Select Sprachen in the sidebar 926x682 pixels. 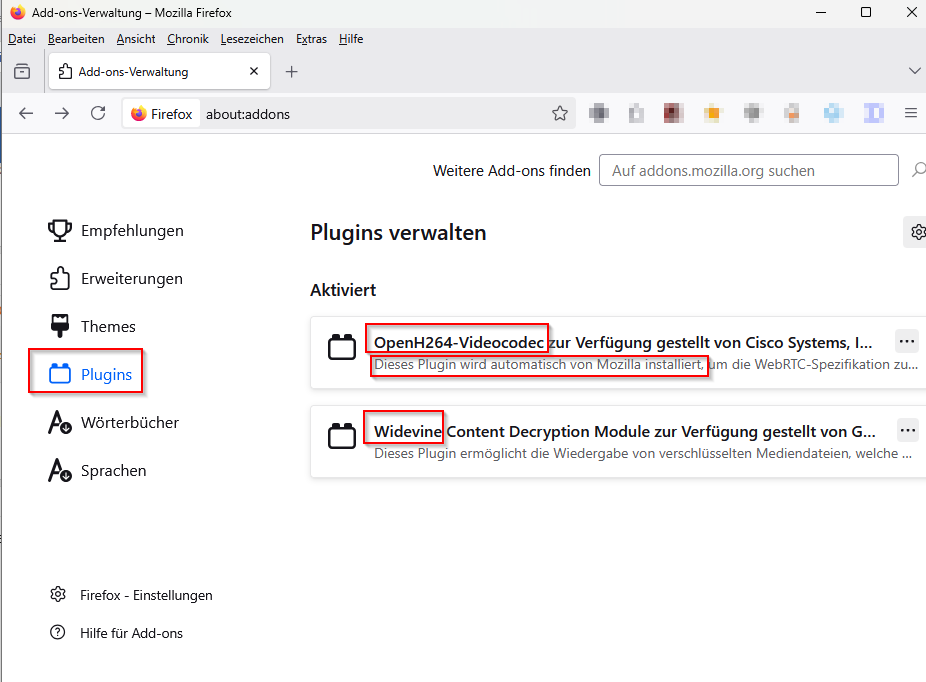tap(97, 471)
